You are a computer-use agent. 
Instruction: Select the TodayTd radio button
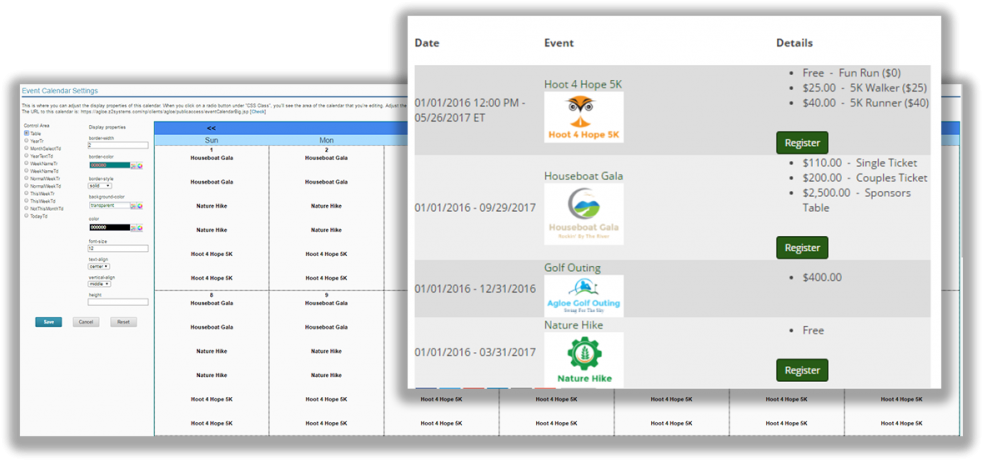pyautogui.click(x=26, y=216)
